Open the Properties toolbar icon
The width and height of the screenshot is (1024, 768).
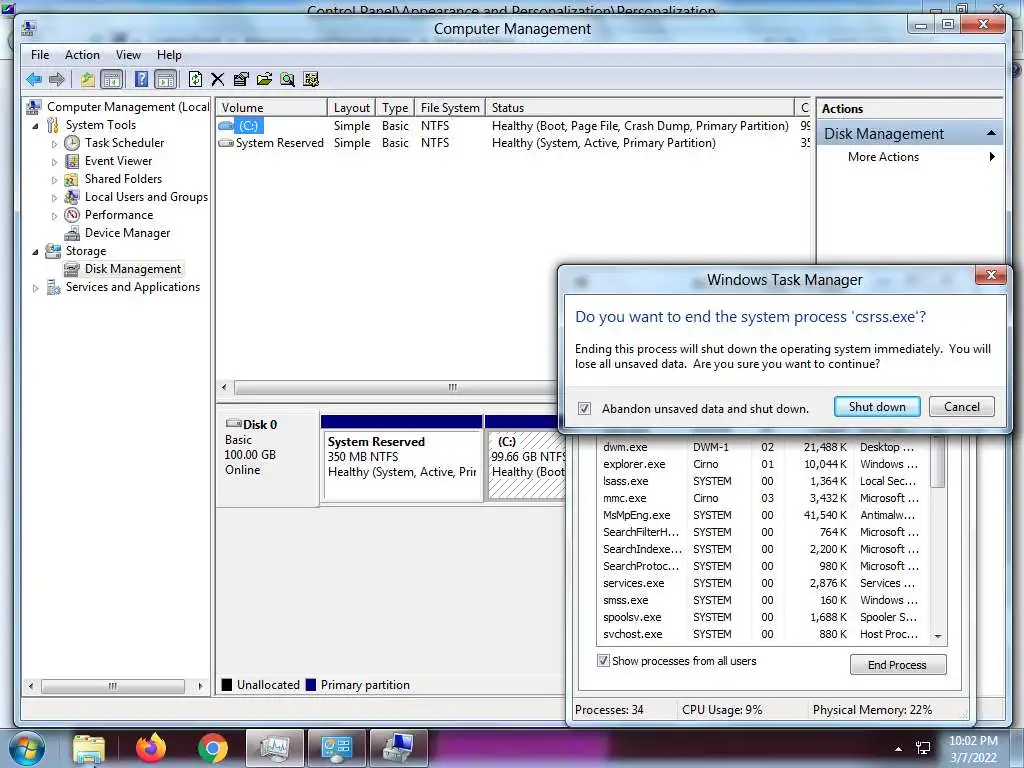[x=241, y=80]
